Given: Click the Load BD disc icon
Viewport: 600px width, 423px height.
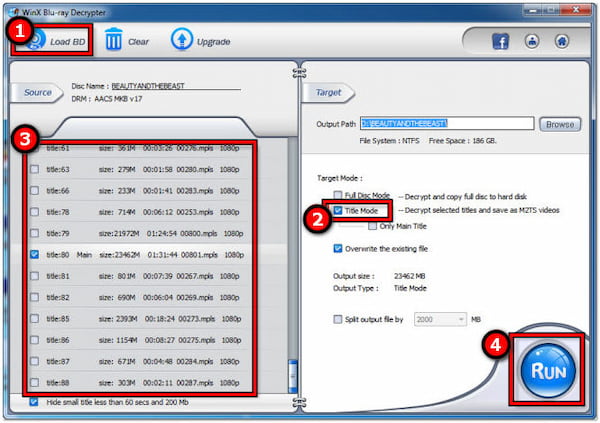Looking at the screenshot, I should [37, 41].
